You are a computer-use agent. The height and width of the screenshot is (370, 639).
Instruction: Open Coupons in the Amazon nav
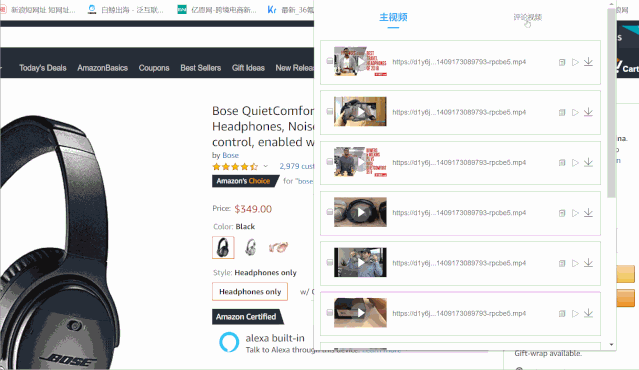154,68
